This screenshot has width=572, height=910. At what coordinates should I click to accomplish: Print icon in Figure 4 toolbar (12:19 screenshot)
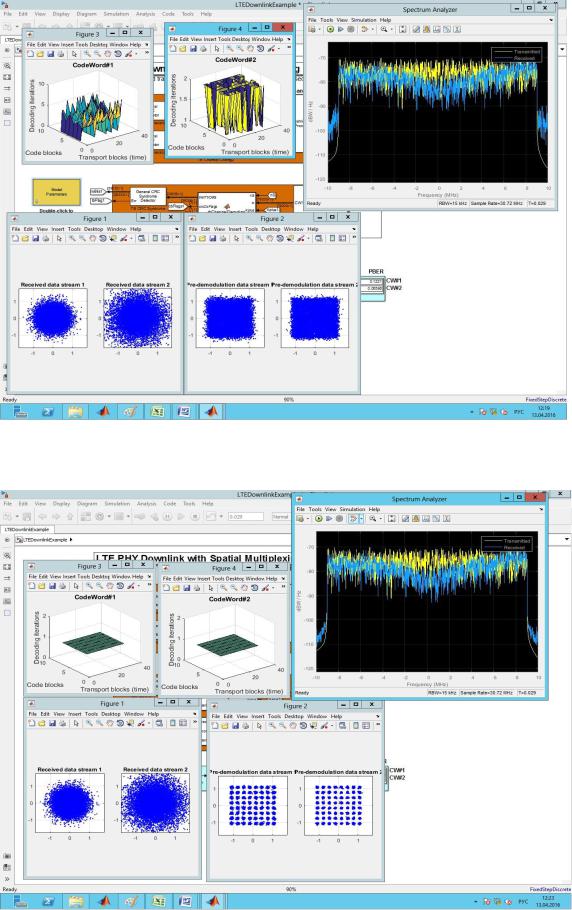pos(203,49)
